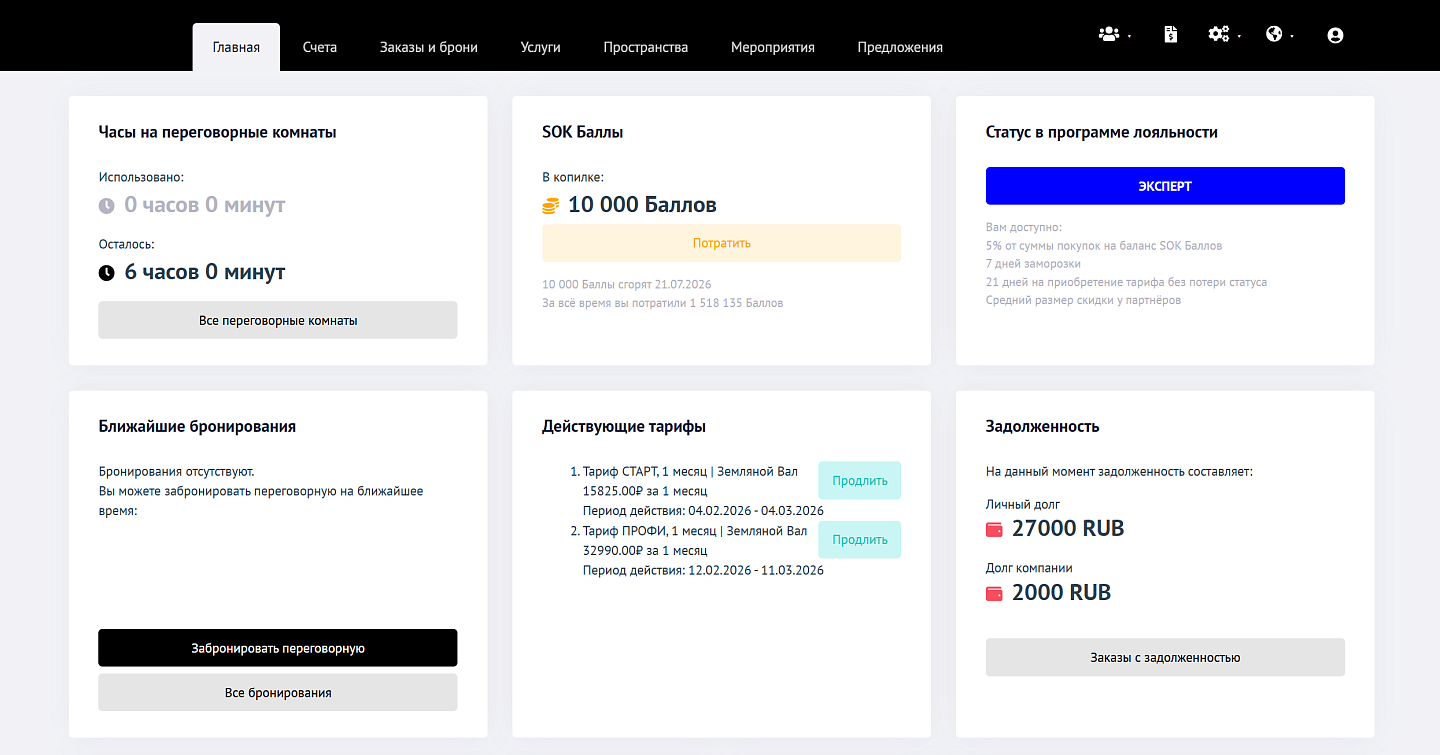The width and height of the screenshot is (1440, 755).
Task: Click the wallet icon next to 27000 RUB
Action: pyautogui.click(x=995, y=529)
